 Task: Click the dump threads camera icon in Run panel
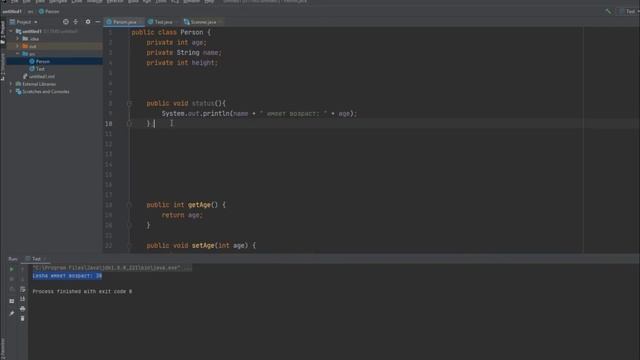[11, 289]
